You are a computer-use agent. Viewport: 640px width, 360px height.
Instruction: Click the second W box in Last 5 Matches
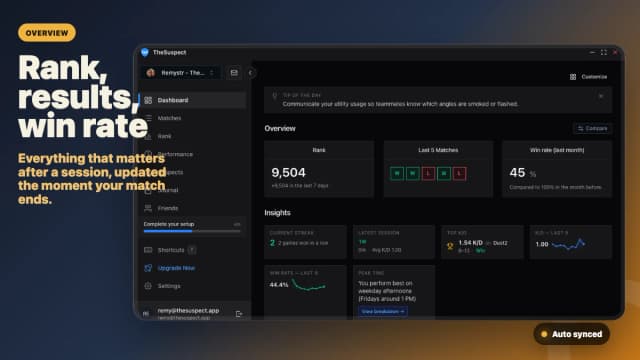pyautogui.click(x=413, y=173)
